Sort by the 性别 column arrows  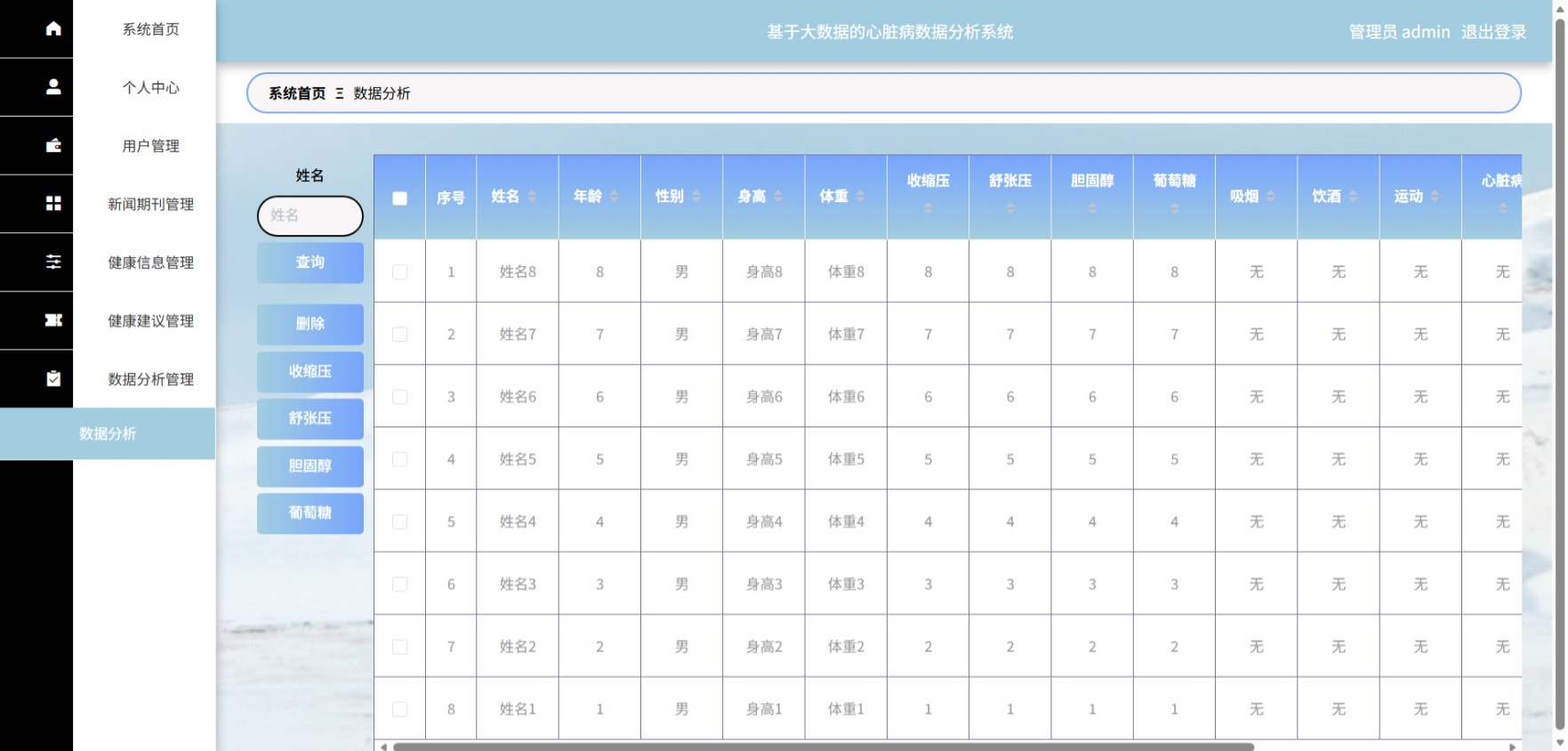tap(696, 196)
